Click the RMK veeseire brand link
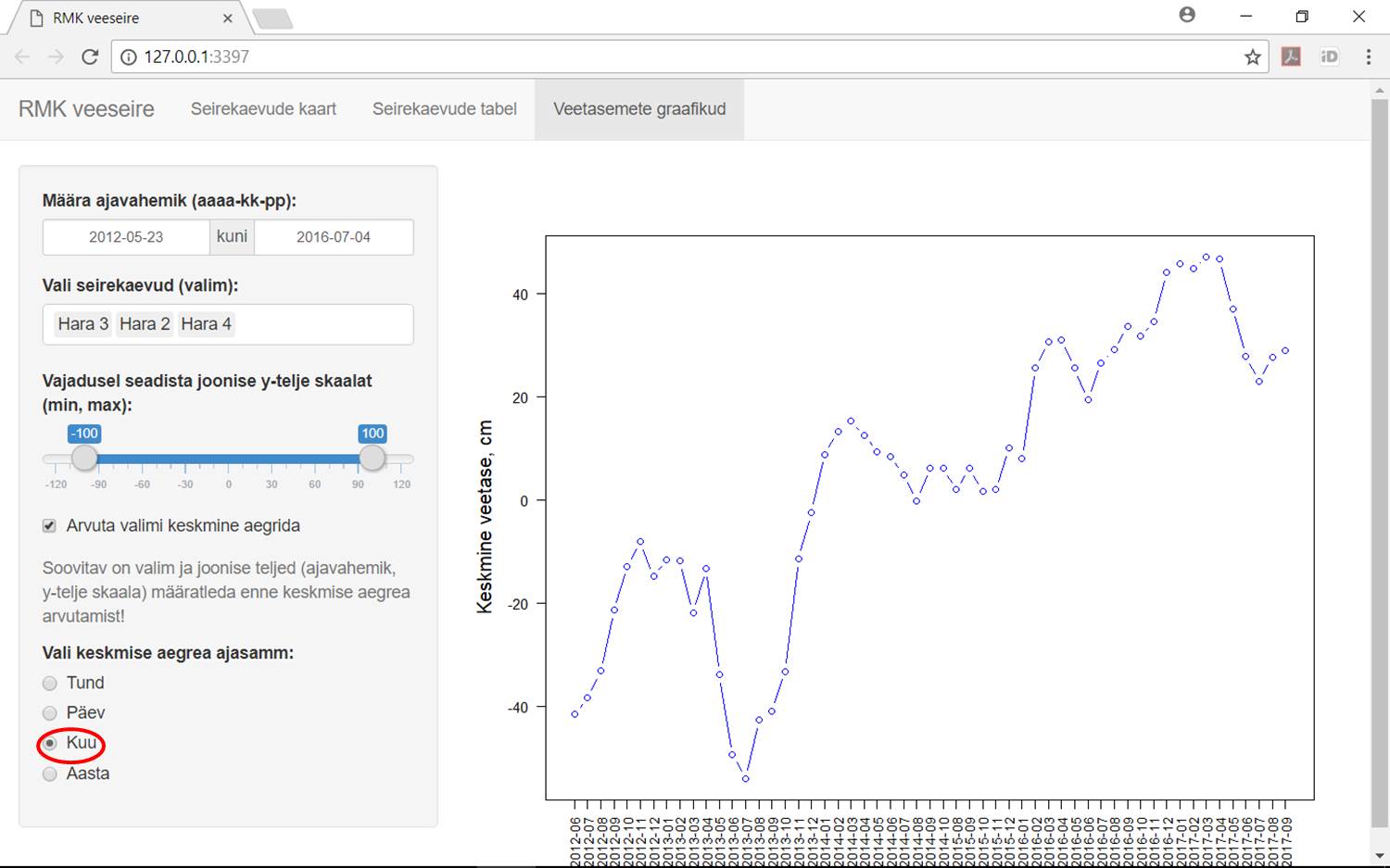Viewport: 1390px width, 868px height. pyautogui.click(x=86, y=109)
